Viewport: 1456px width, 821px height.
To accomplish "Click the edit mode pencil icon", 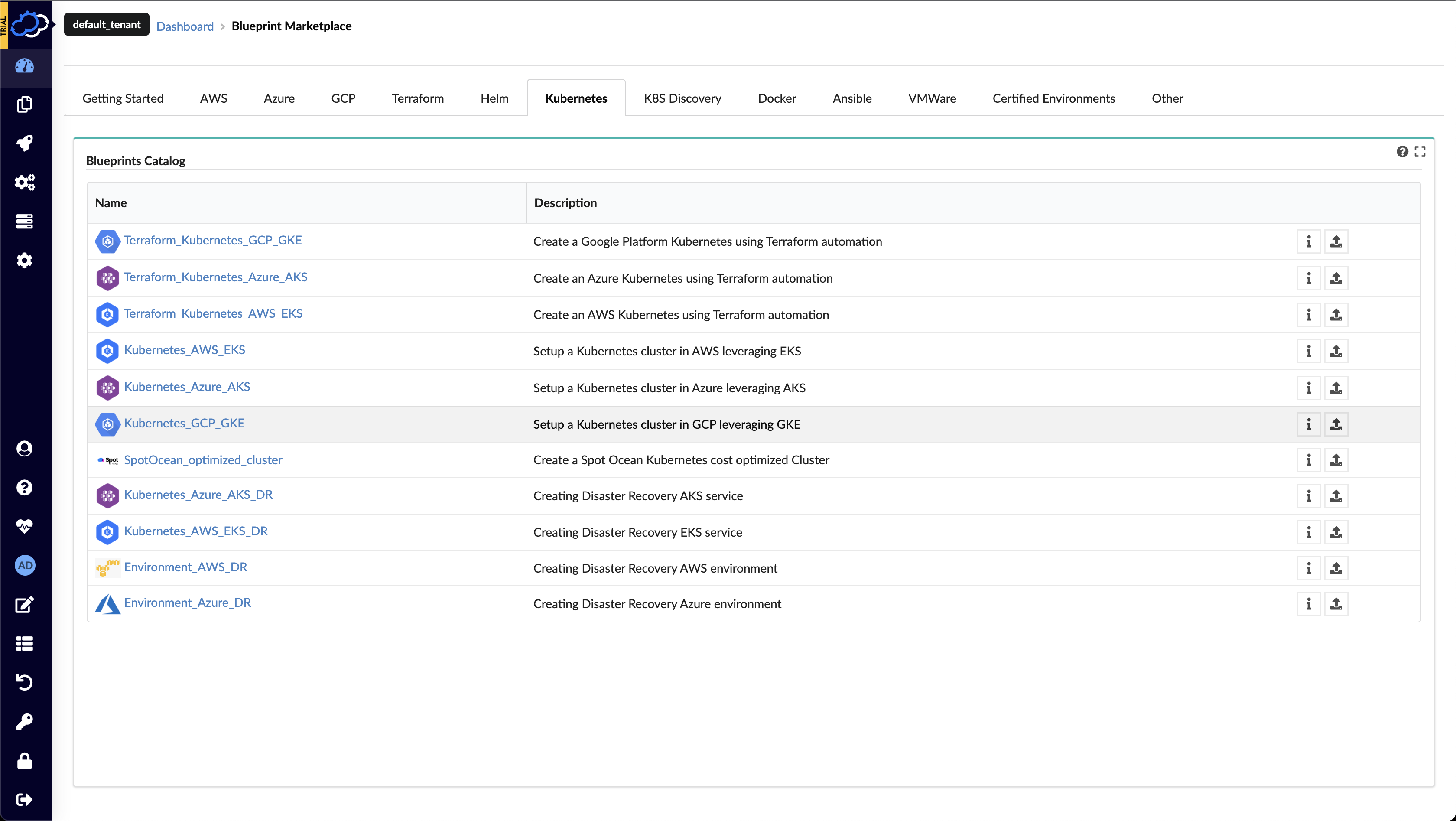I will tap(24, 604).
